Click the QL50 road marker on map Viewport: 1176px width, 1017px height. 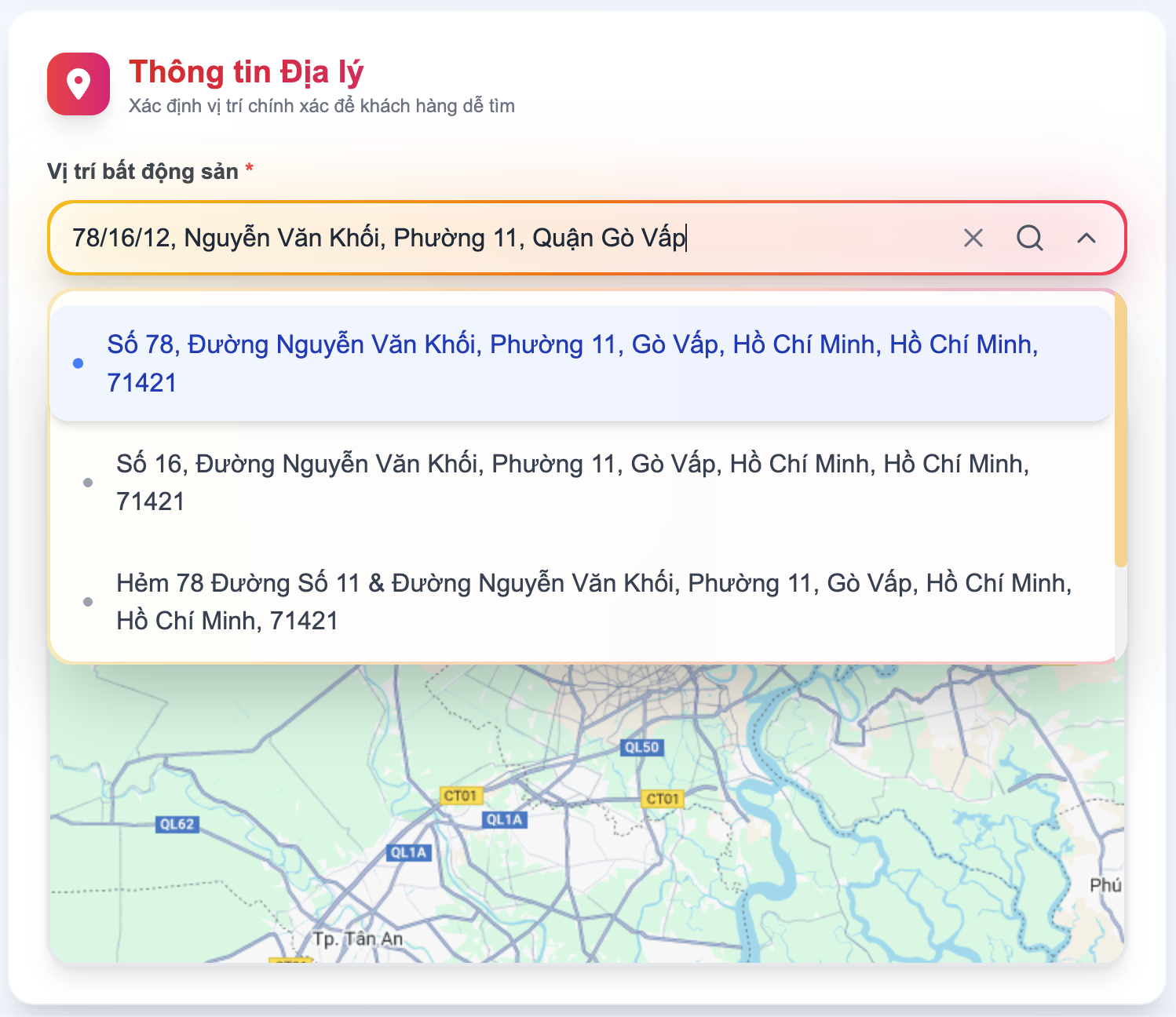(x=641, y=747)
